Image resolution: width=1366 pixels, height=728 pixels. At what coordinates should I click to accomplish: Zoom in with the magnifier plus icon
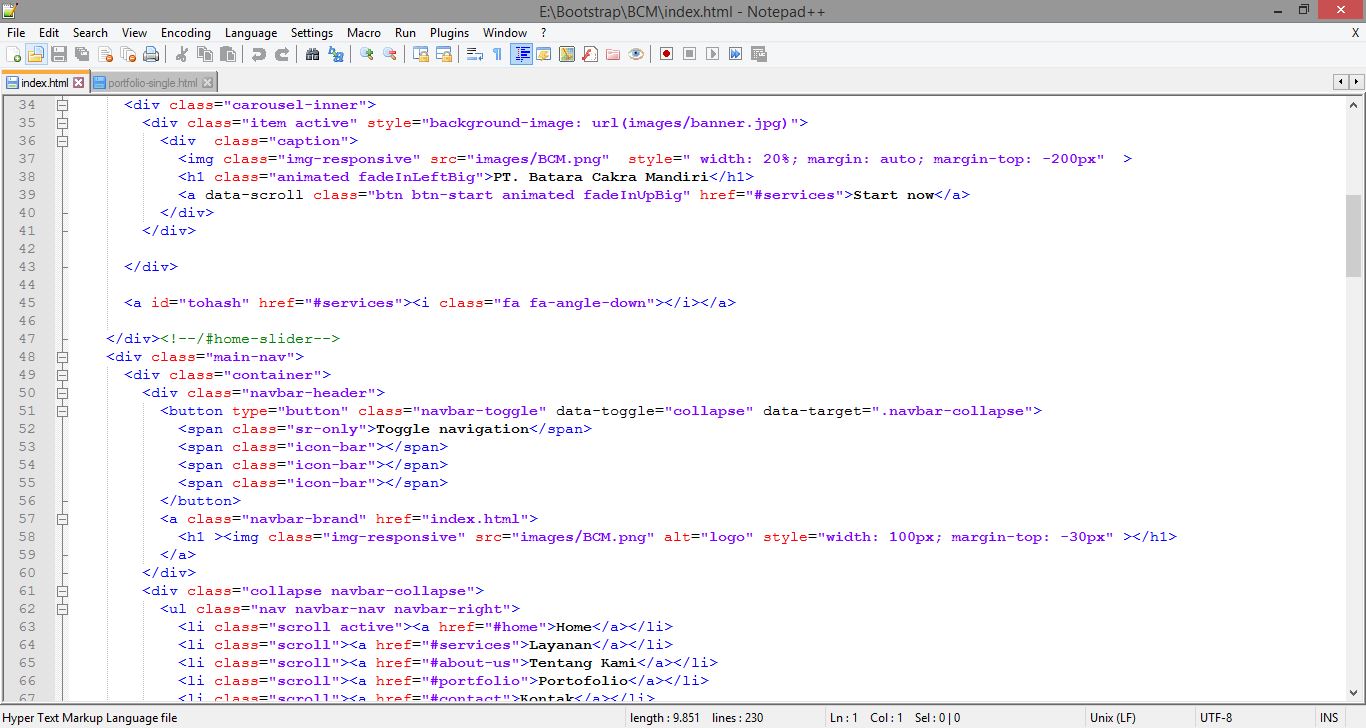(366, 54)
